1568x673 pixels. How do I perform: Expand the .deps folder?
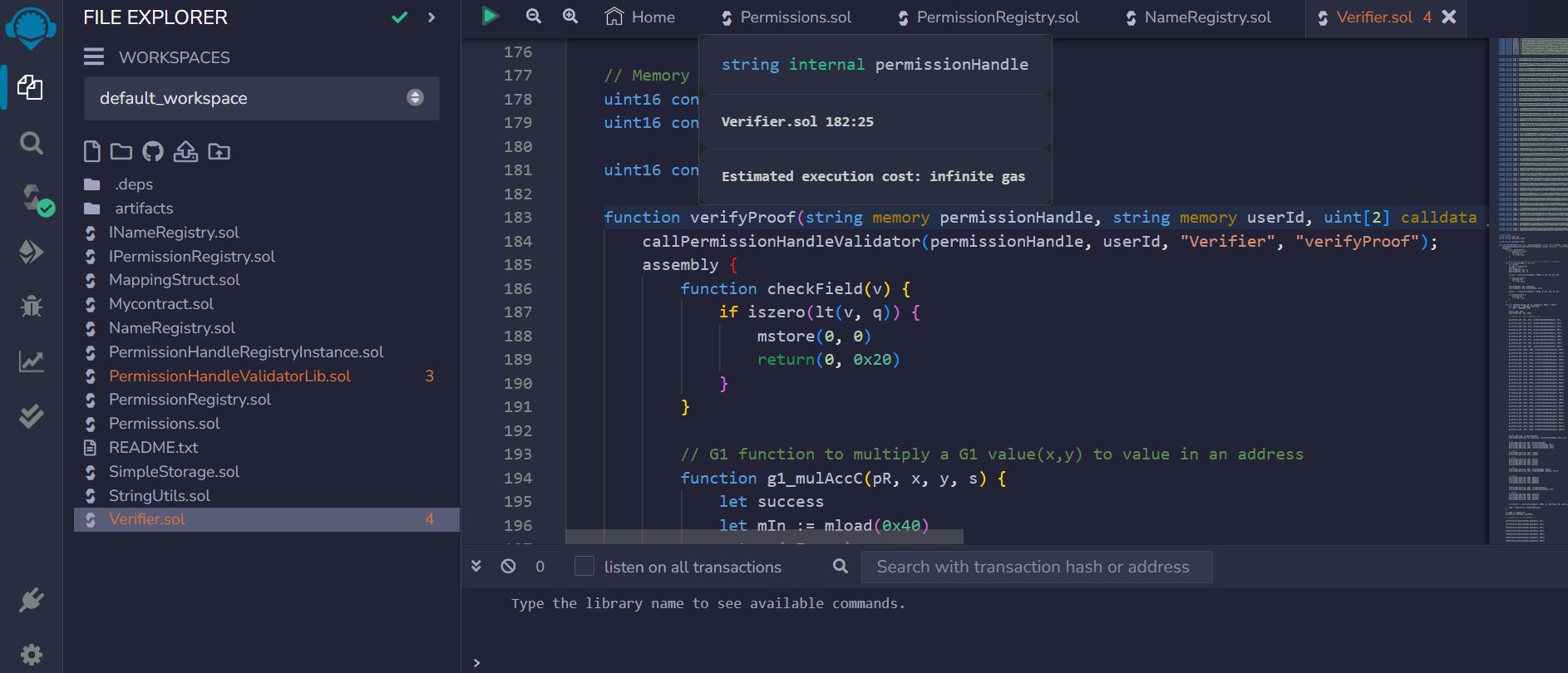click(133, 184)
